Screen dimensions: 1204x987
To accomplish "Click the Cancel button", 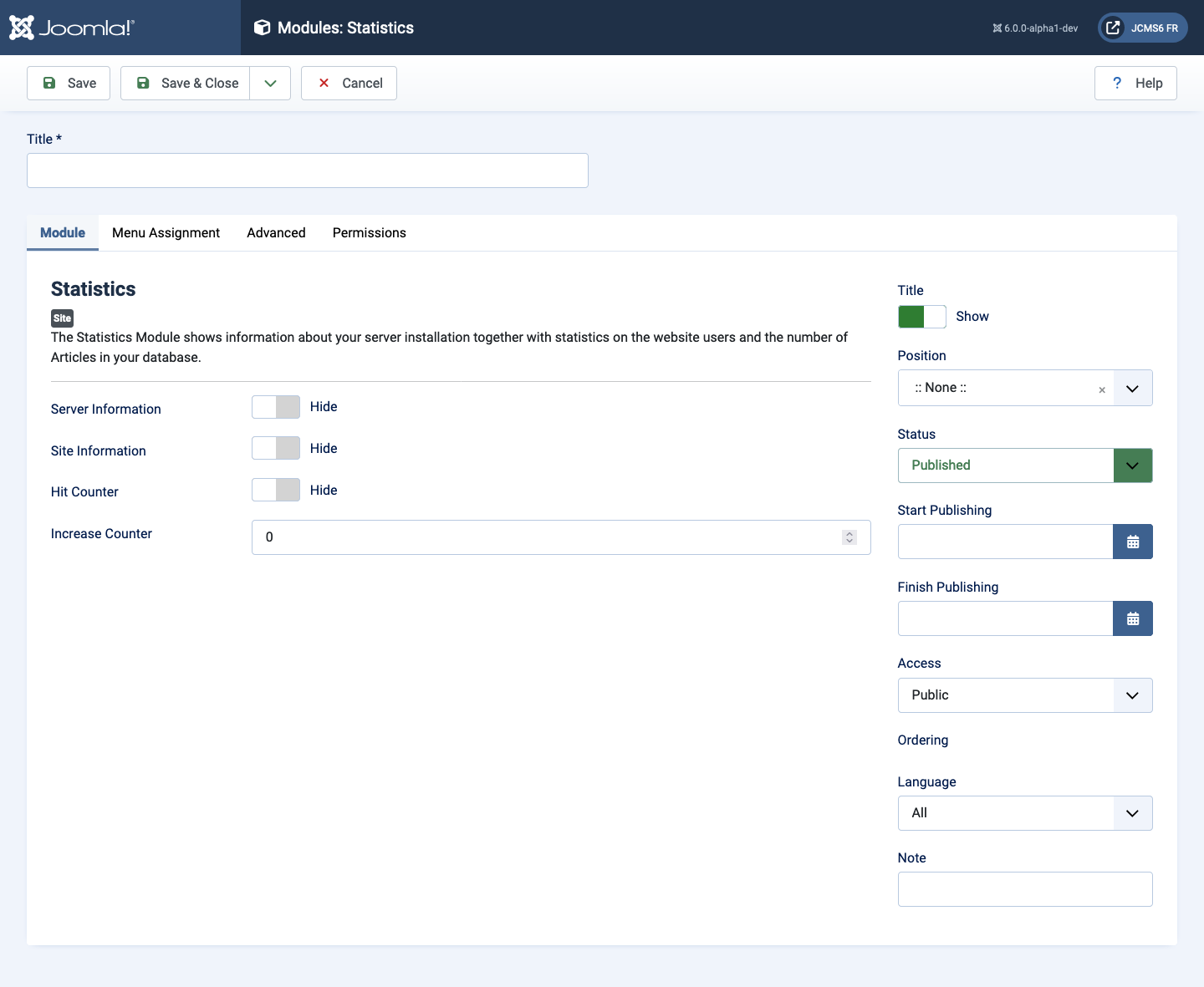I will click(349, 83).
